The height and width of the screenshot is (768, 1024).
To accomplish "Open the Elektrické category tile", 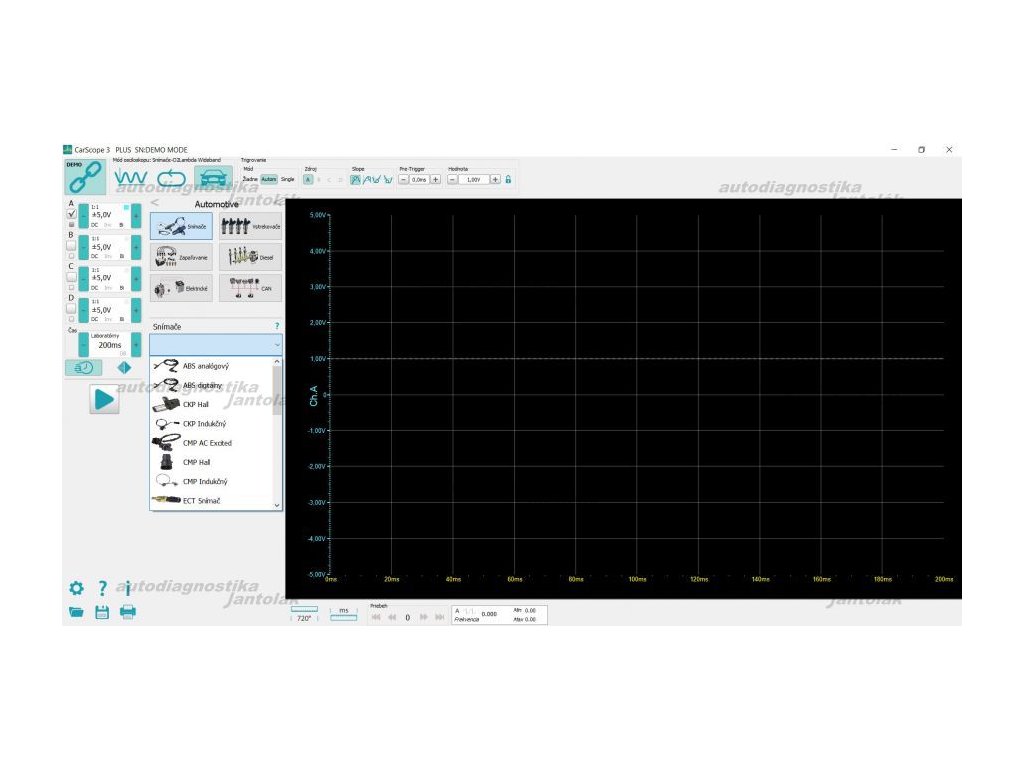I will [x=182, y=288].
